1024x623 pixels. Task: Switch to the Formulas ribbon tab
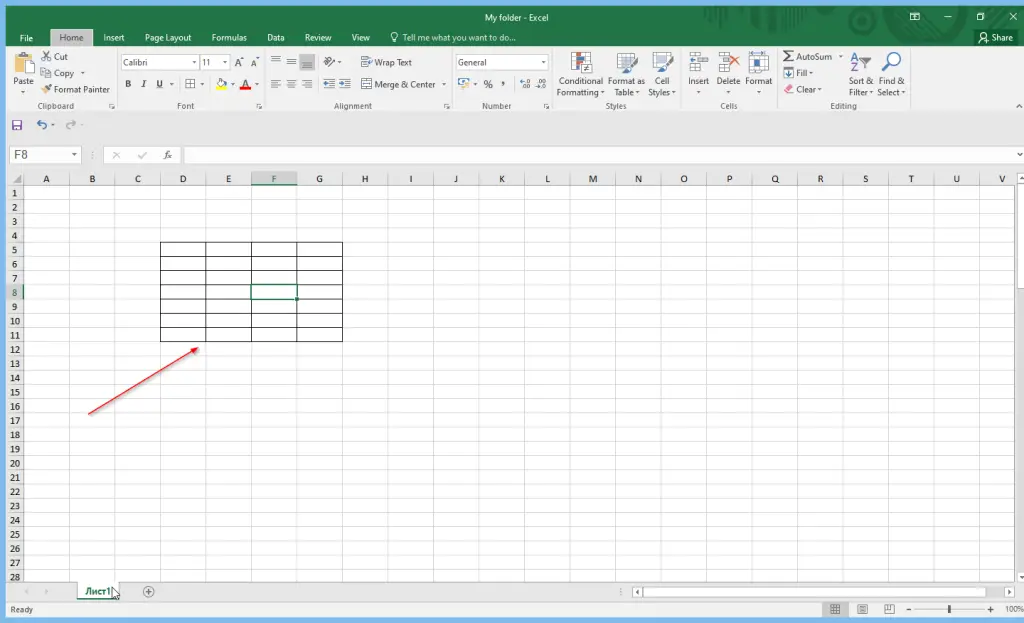[x=229, y=37]
